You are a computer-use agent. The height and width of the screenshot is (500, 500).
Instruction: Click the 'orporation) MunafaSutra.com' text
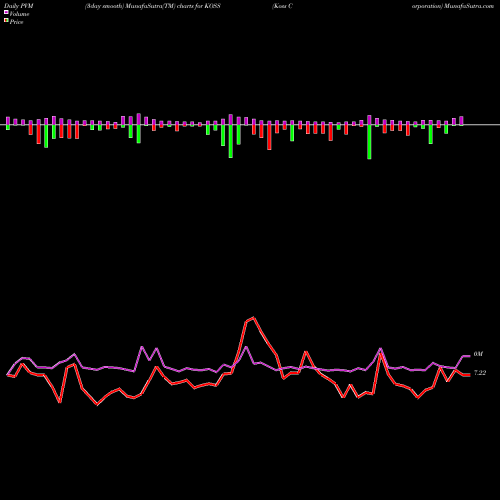pyautogui.click(x=453, y=6)
